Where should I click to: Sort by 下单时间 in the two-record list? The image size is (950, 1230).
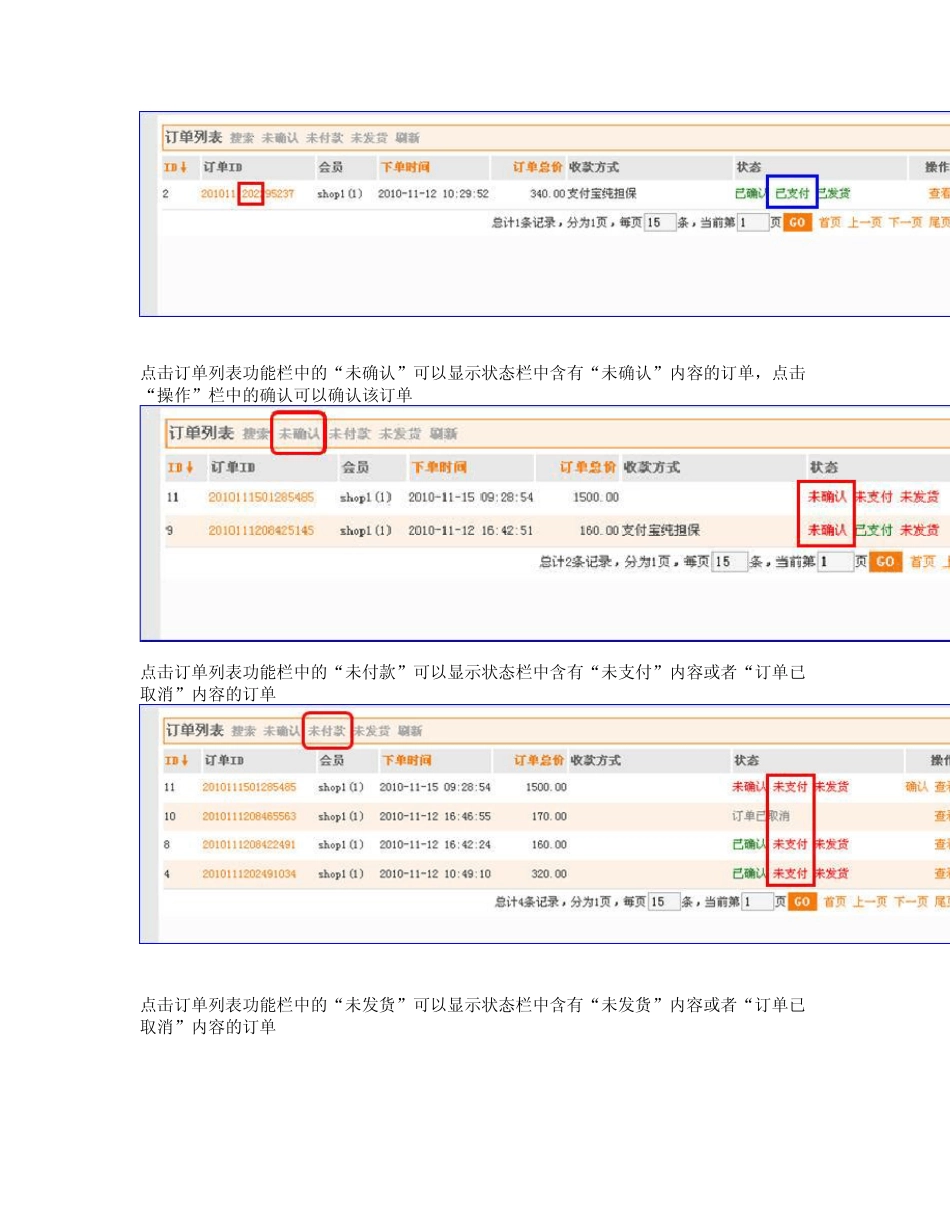pyautogui.click(x=439, y=467)
